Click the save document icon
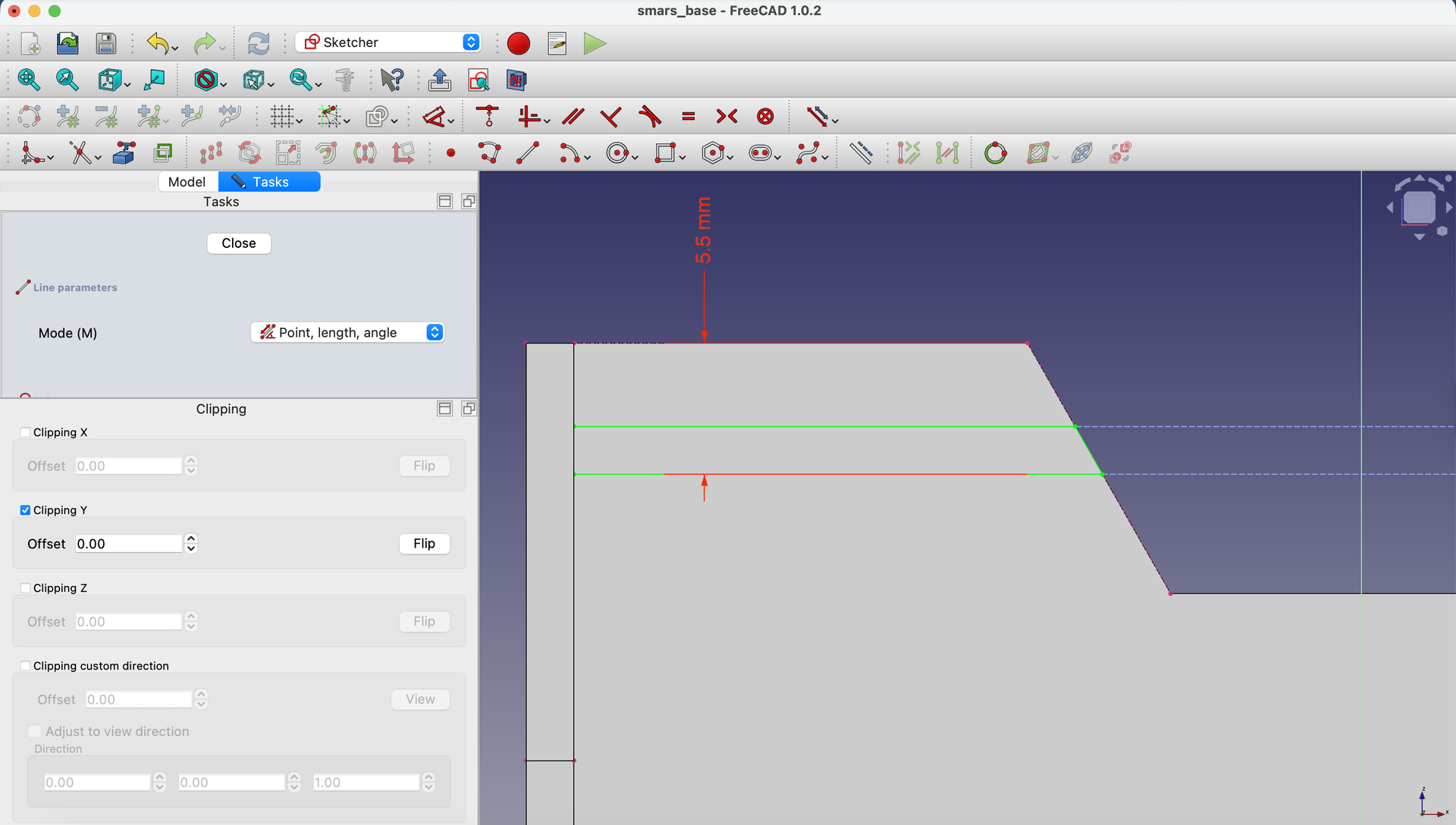 (106, 43)
